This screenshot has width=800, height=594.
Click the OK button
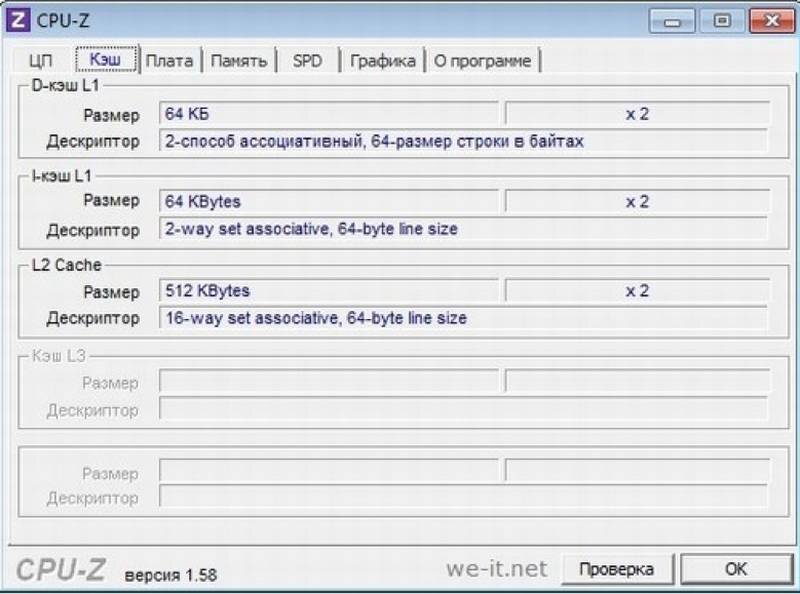click(736, 569)
